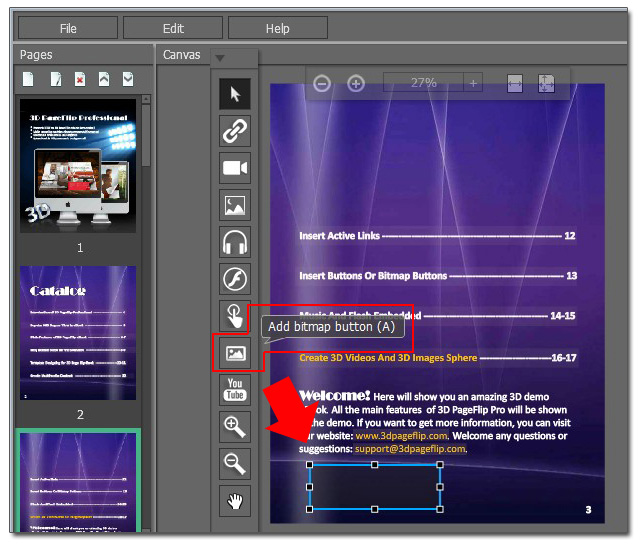Click the new blank page icon

click(x=28, y=79)
